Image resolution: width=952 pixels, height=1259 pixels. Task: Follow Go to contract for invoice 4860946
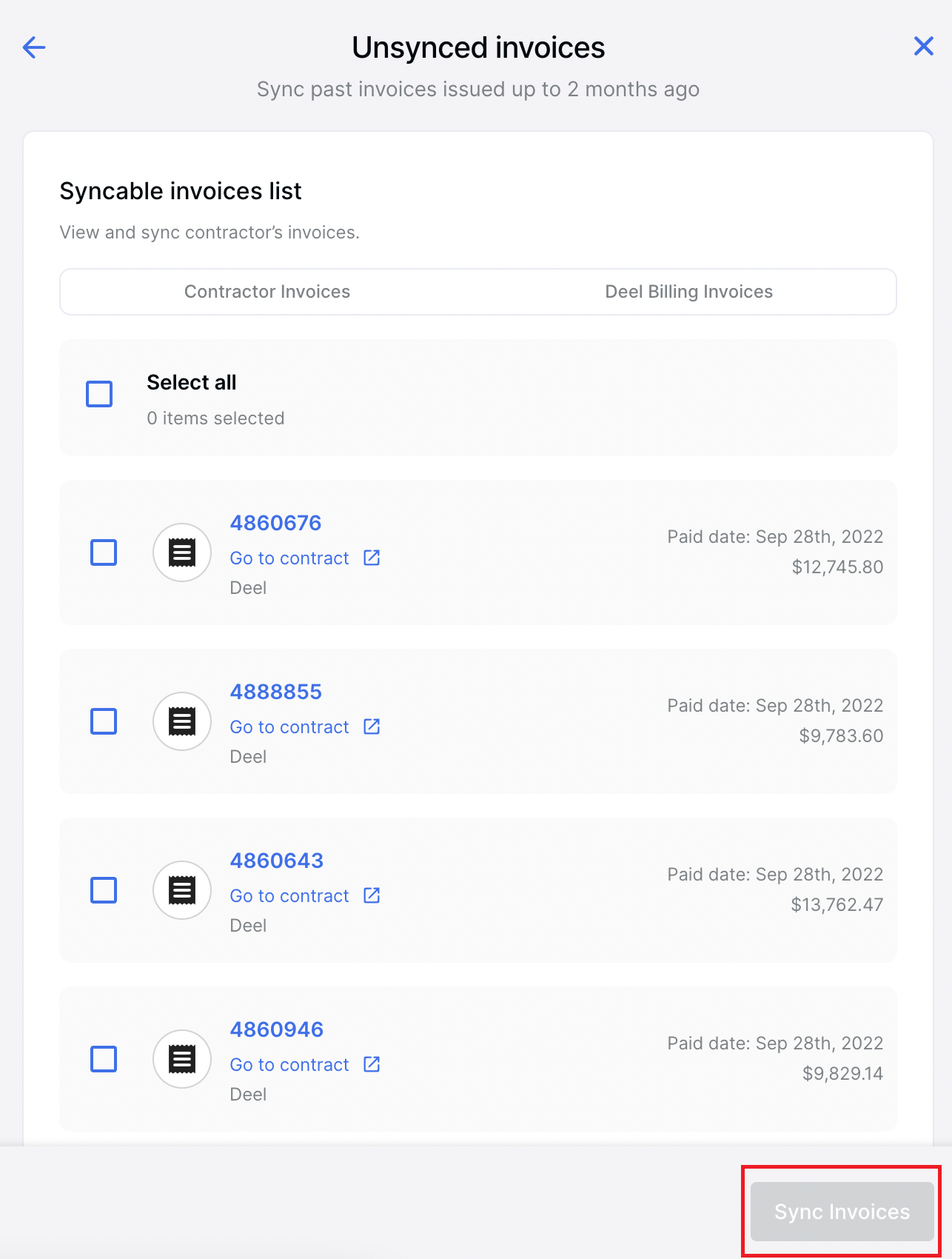(x=289, y=1064)
